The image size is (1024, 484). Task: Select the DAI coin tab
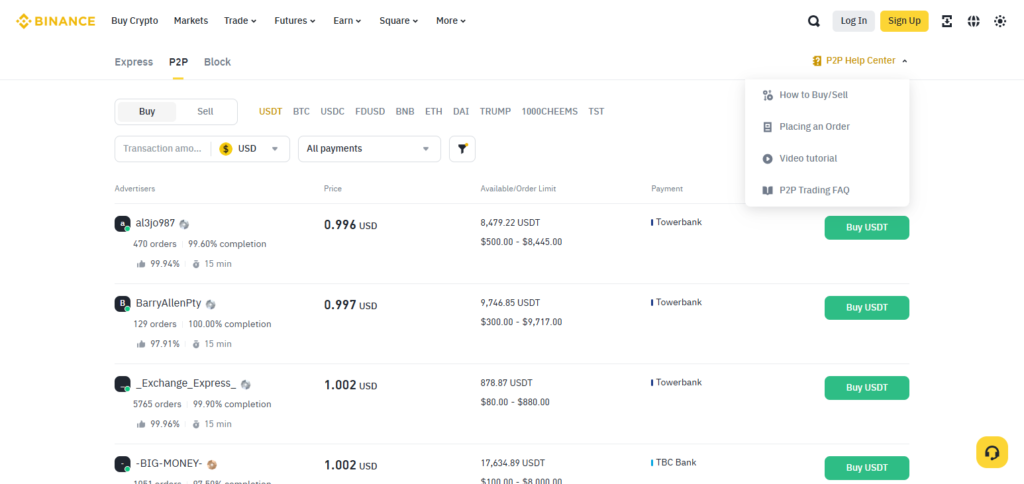tap(461, 112)
